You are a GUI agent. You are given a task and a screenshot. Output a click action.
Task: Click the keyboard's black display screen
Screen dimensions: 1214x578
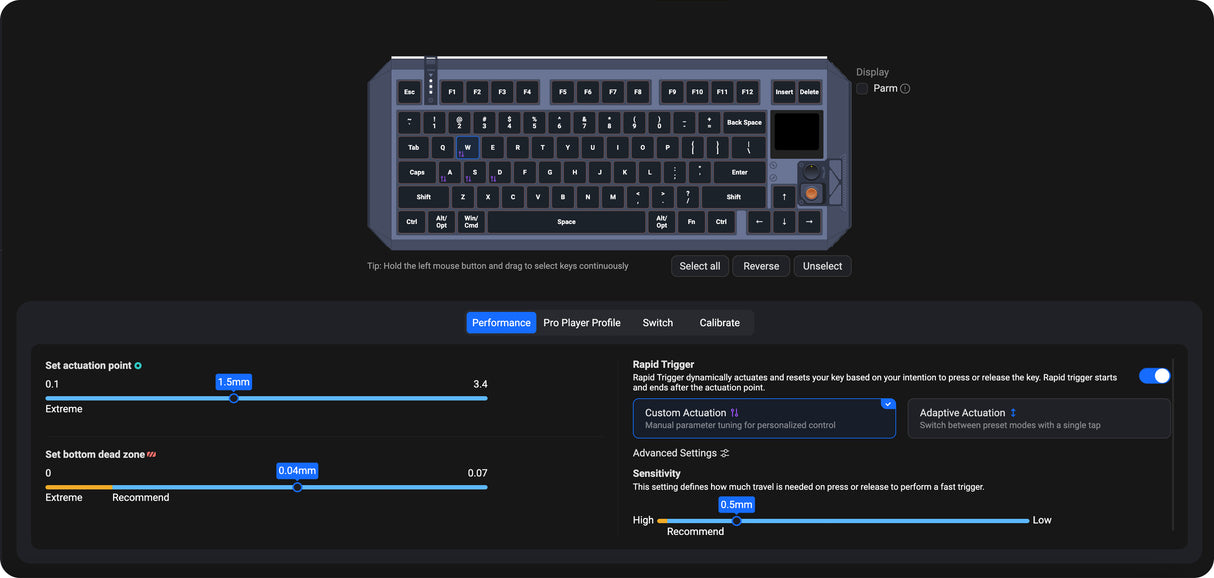797,132
